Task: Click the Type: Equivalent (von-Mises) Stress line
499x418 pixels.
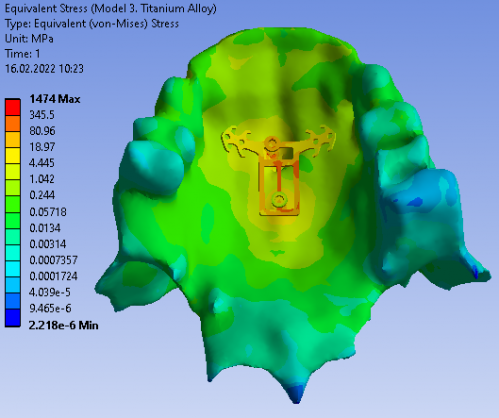Action: coord(92,24)
